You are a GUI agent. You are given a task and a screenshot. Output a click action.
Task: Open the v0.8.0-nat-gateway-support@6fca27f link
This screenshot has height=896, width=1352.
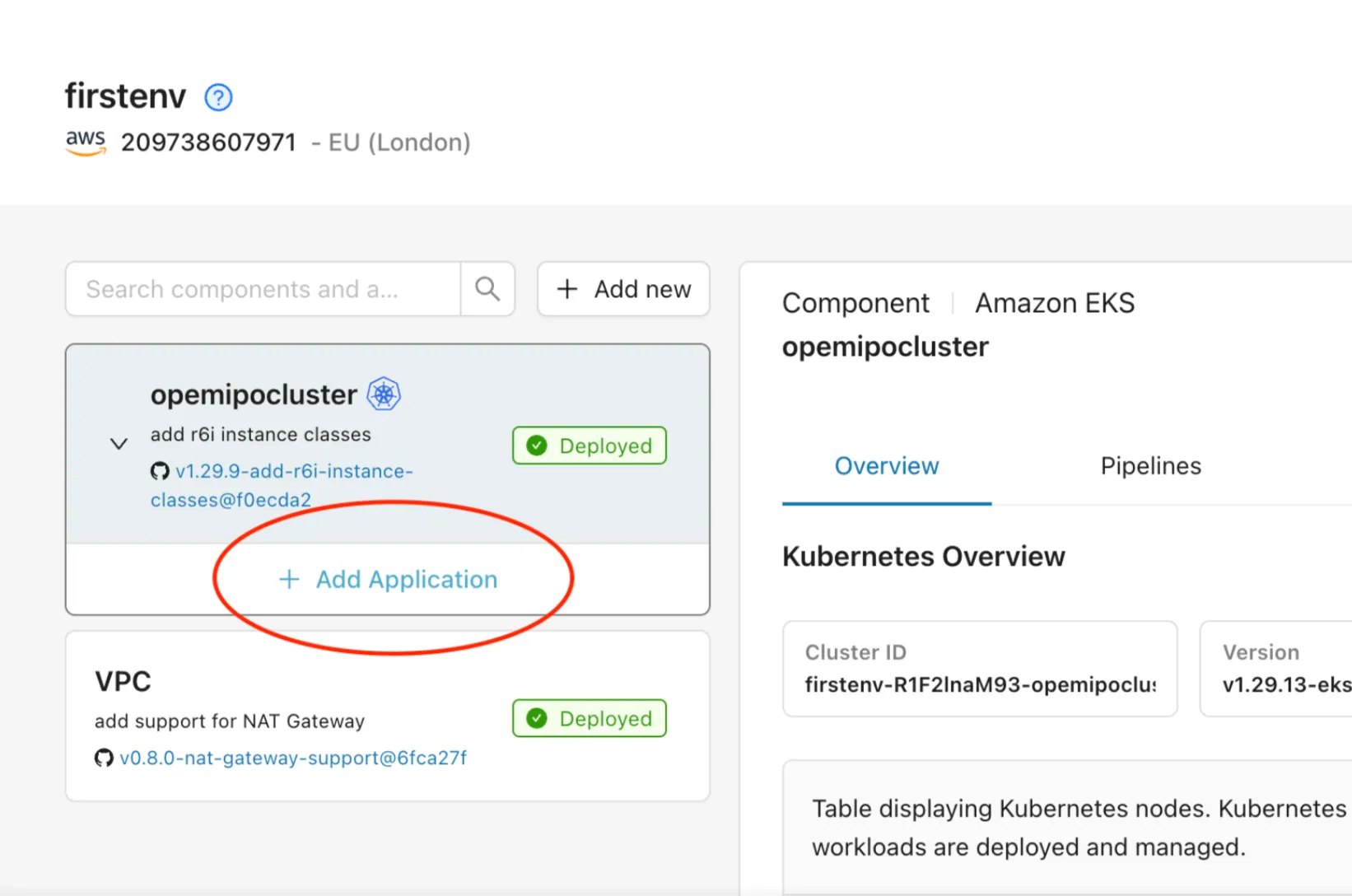click(x=293, y=758)
